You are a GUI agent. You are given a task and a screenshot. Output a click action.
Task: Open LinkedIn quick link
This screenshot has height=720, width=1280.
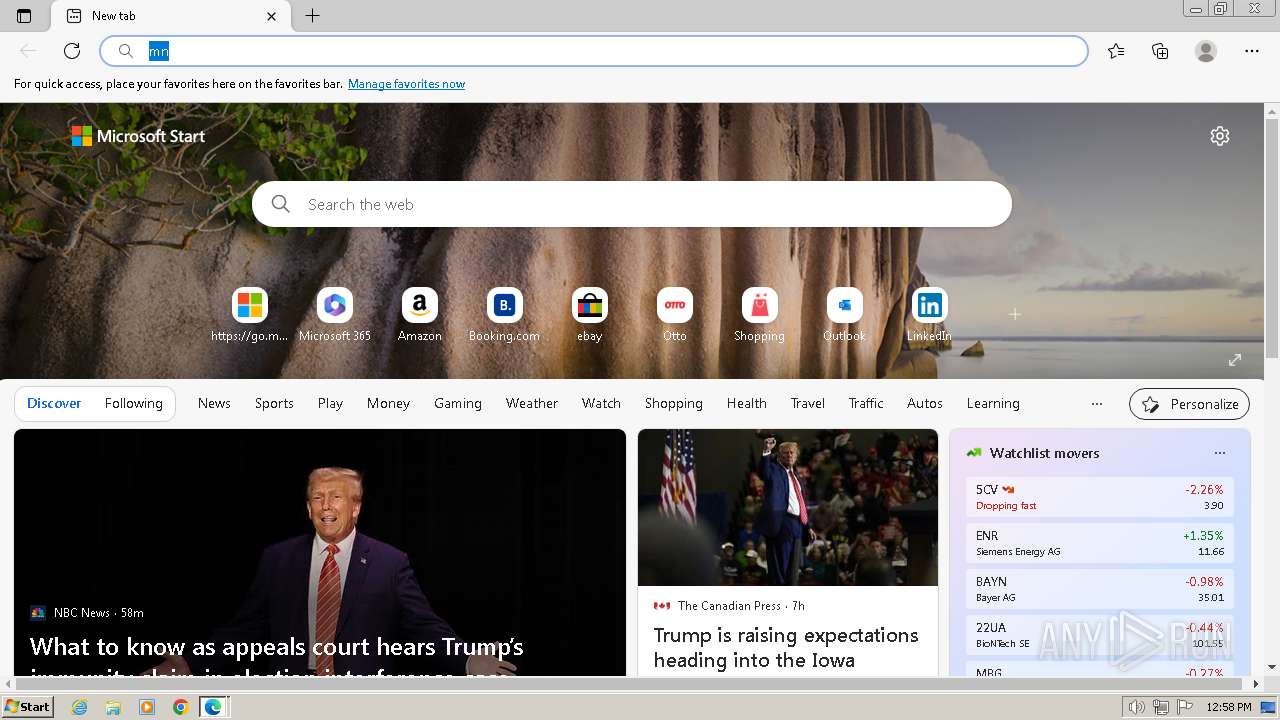click(x=930, y=315)
